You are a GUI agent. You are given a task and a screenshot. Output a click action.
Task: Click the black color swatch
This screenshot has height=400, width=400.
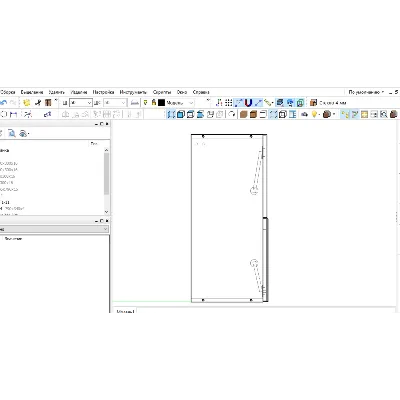[x=161, y=103]
